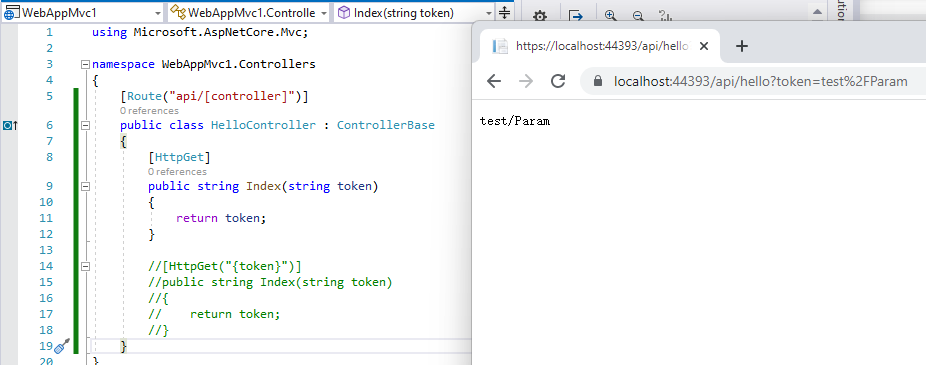Image resolution: width=926 pixels, height=365 pixels.
Task: Click ControllerBase in the class declaration
Action: (386, 125)
